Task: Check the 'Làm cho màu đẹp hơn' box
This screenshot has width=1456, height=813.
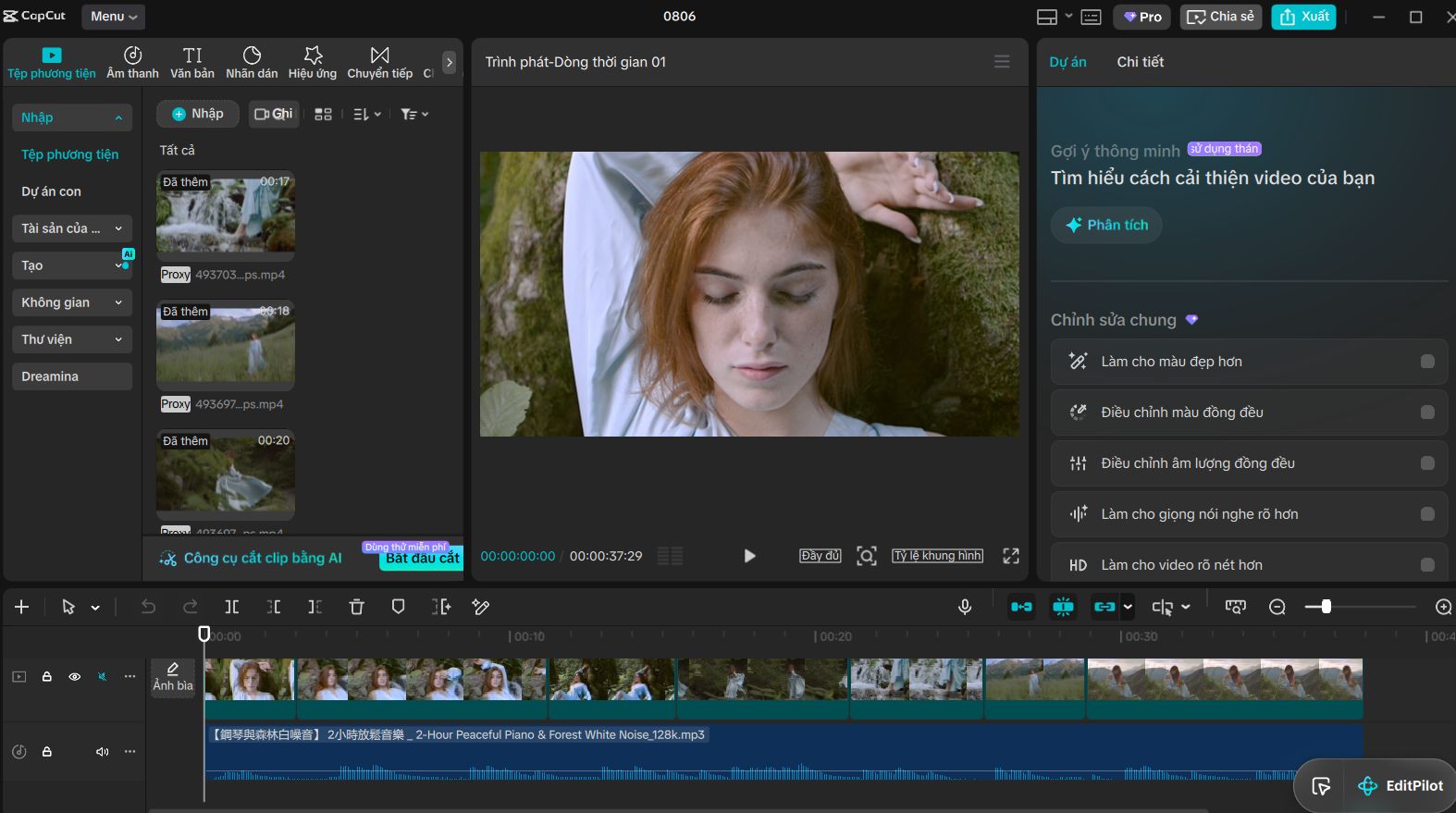Action: click(x=1427, y=362)
